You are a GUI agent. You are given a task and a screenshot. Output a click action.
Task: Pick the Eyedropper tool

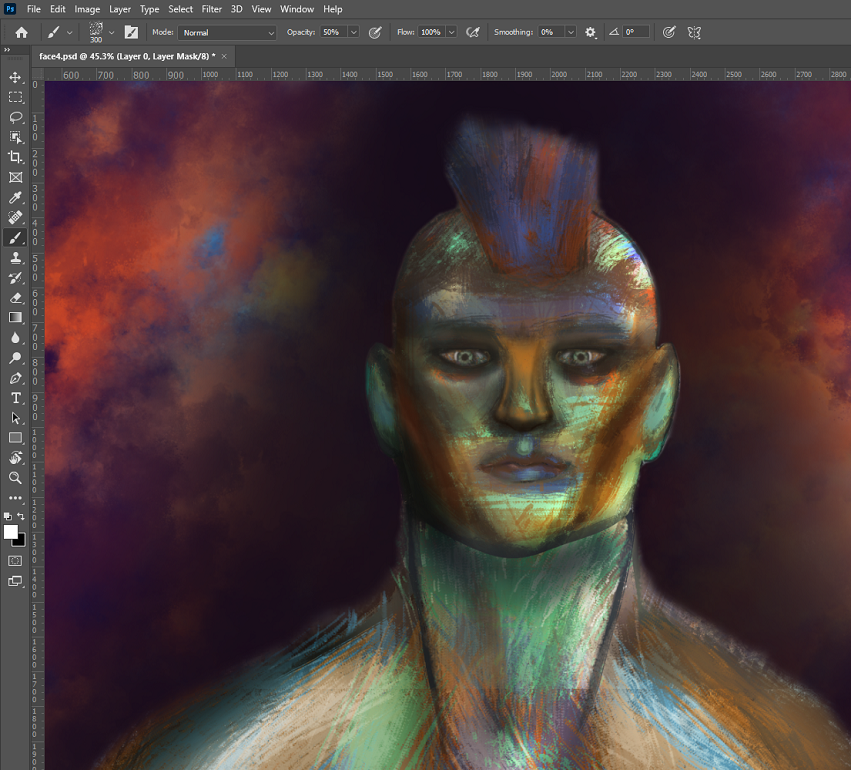pos(15,197)
